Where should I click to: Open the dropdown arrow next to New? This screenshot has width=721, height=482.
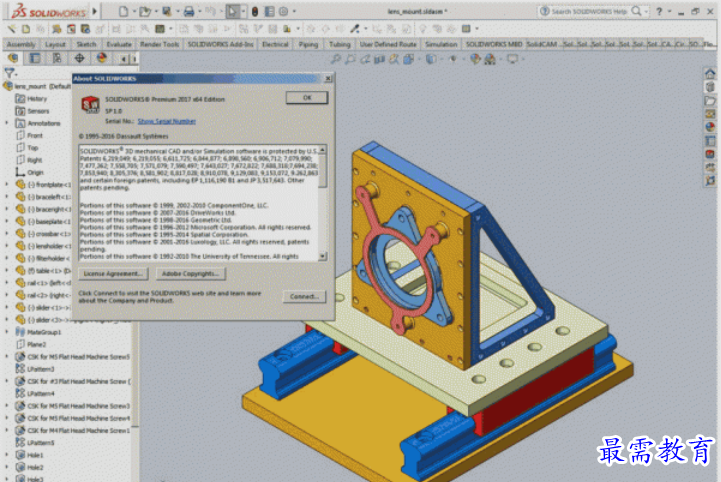tap(134, 11)
